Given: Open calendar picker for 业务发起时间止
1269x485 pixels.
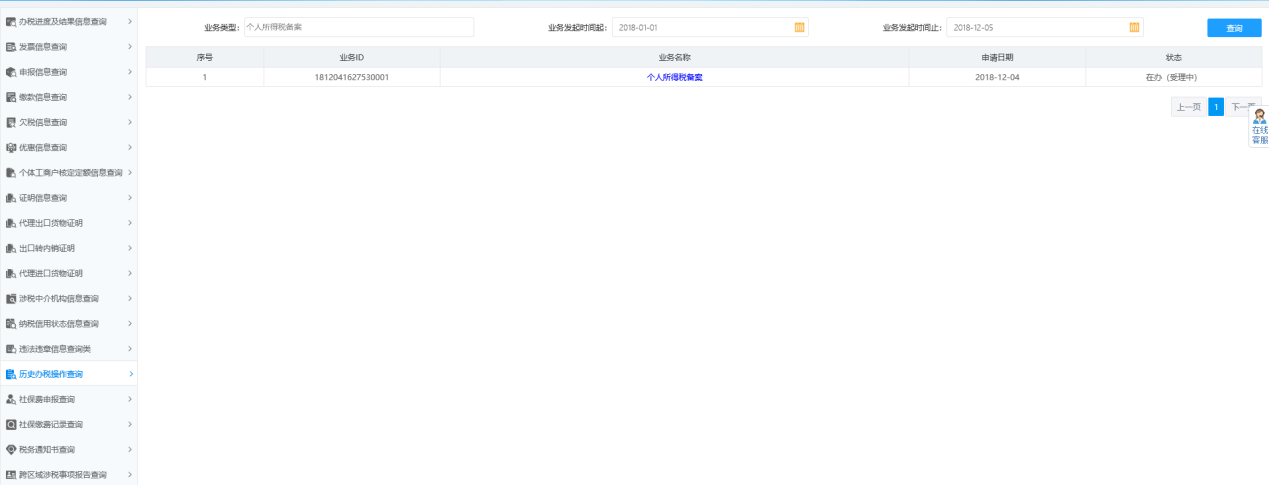Looking at the screenshot, I should click(1134, 27).
